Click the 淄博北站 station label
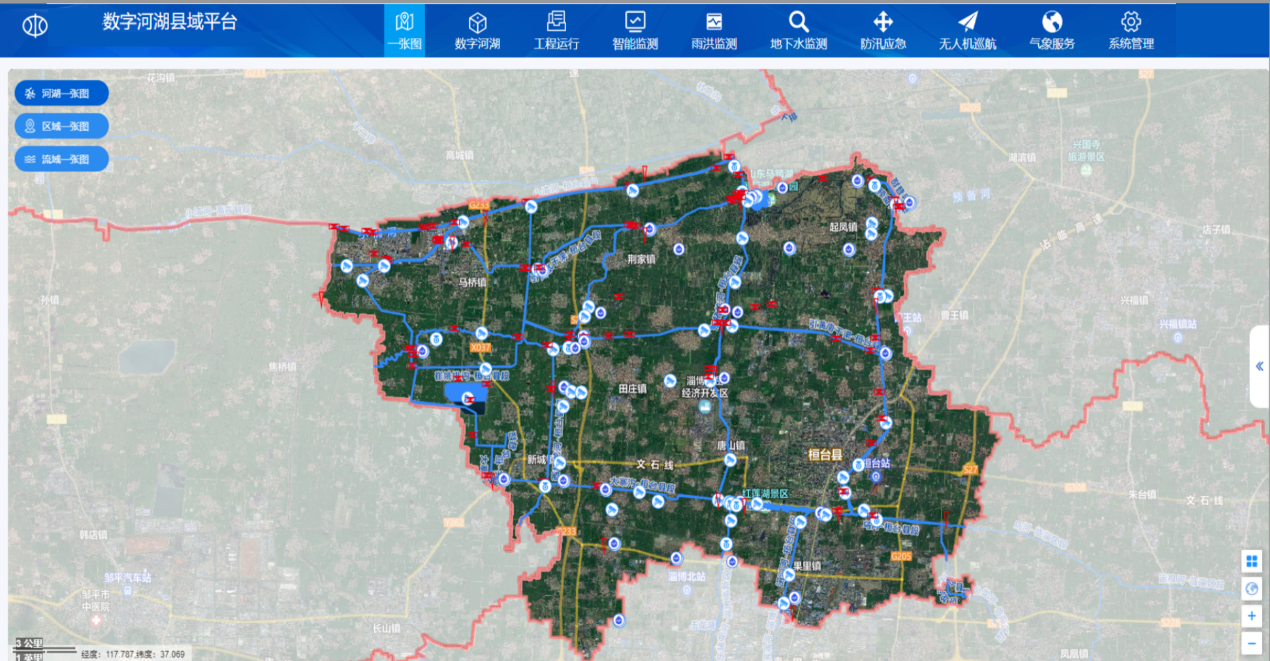The height and width of the screenshot is (661, 1270). coord(687,577)
